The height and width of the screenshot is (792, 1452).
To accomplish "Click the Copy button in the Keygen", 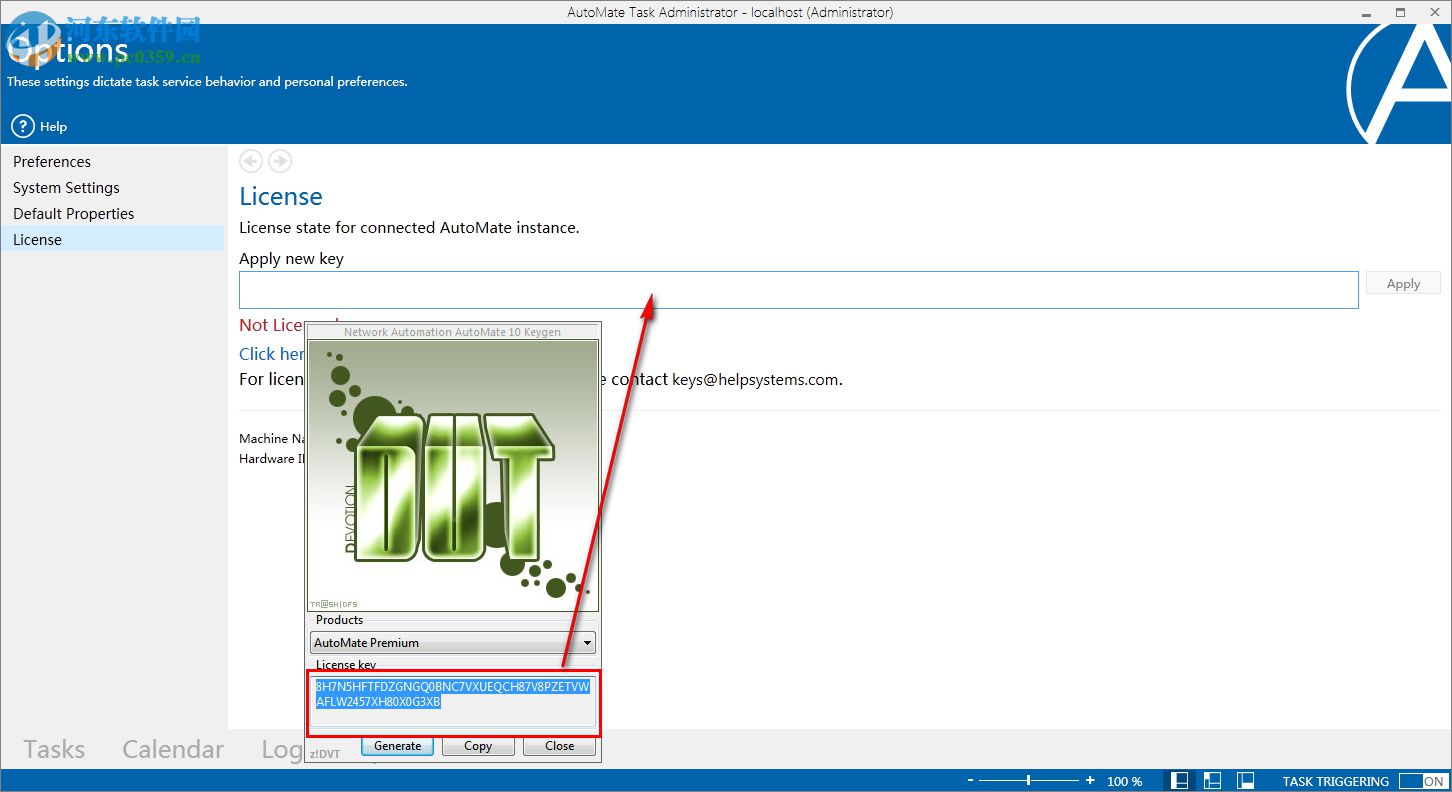I will (x=478, y=745).
